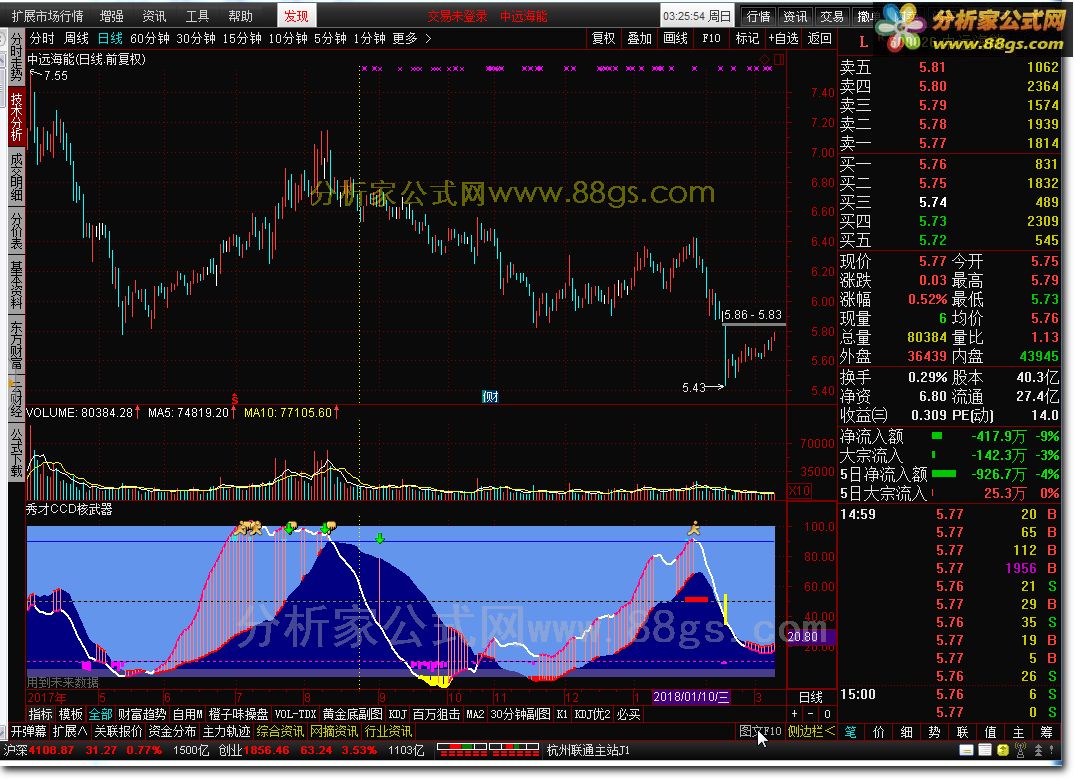This screenshot has width=1075, height=779.
Task: Open the 扩展市场行情 menu
Action: click(47, 16)
